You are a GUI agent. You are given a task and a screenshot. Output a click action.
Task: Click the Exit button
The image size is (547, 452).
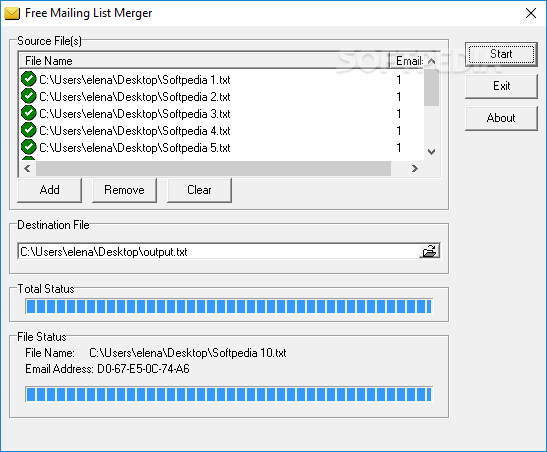501,86
